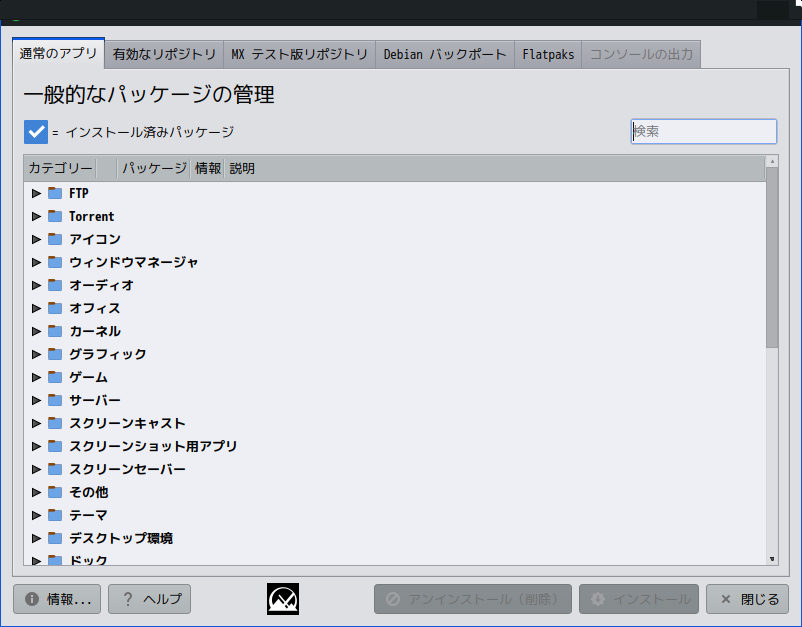Viewport: 802px width, 627px height.
Task: Click the スクリーンセーバー folder icon
Action: click(x=55, y=469)
